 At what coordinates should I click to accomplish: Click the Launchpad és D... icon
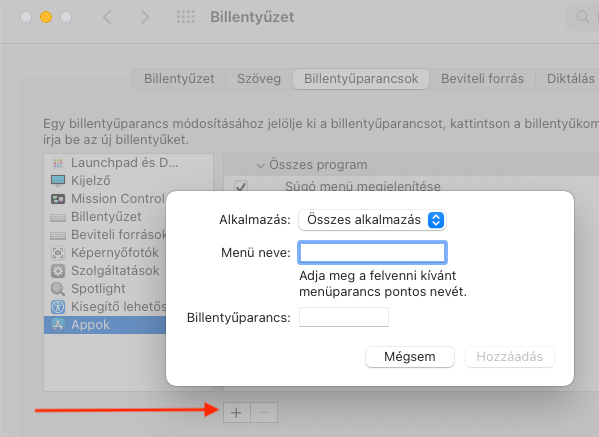58,163
